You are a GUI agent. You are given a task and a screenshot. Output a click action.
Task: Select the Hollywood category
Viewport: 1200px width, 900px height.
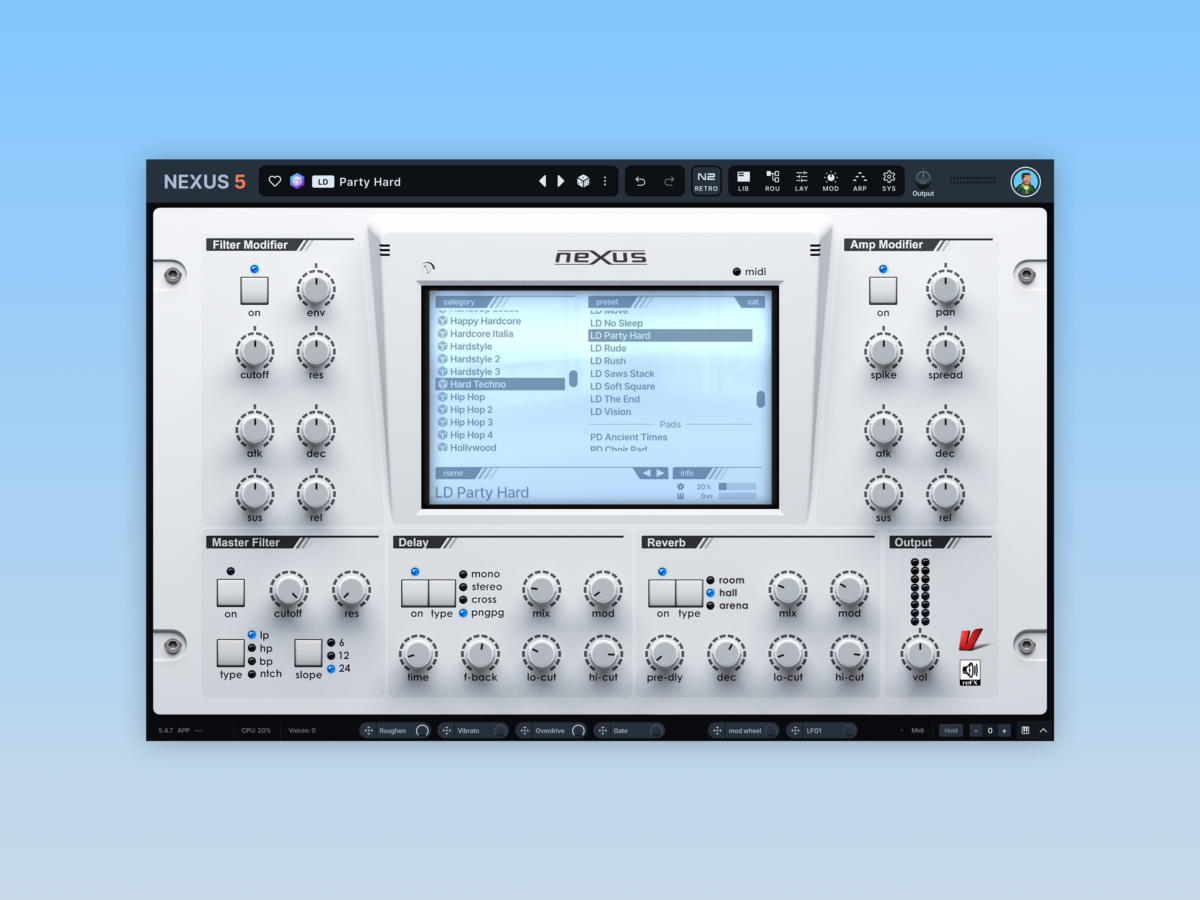(x=473, y=448)
